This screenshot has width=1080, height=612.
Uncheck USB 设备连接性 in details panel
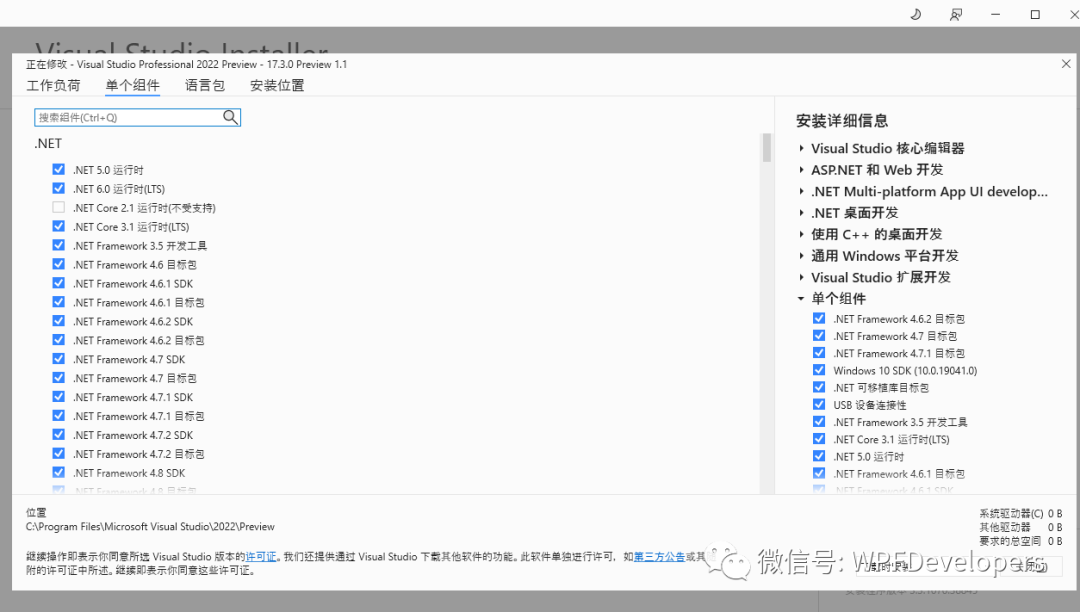tap(819, 404)
